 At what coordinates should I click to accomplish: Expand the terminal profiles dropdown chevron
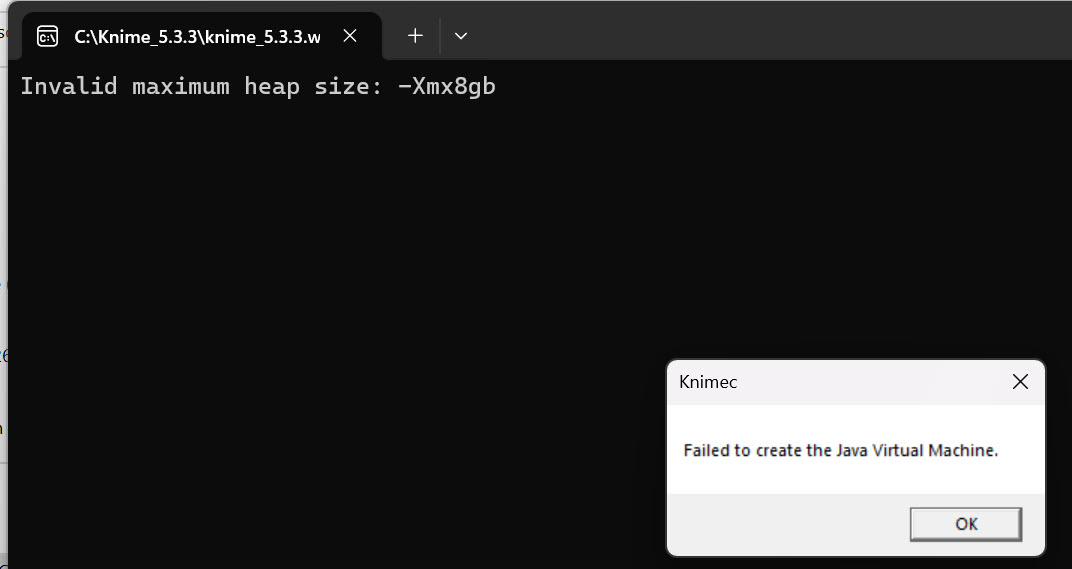point(461,36)
